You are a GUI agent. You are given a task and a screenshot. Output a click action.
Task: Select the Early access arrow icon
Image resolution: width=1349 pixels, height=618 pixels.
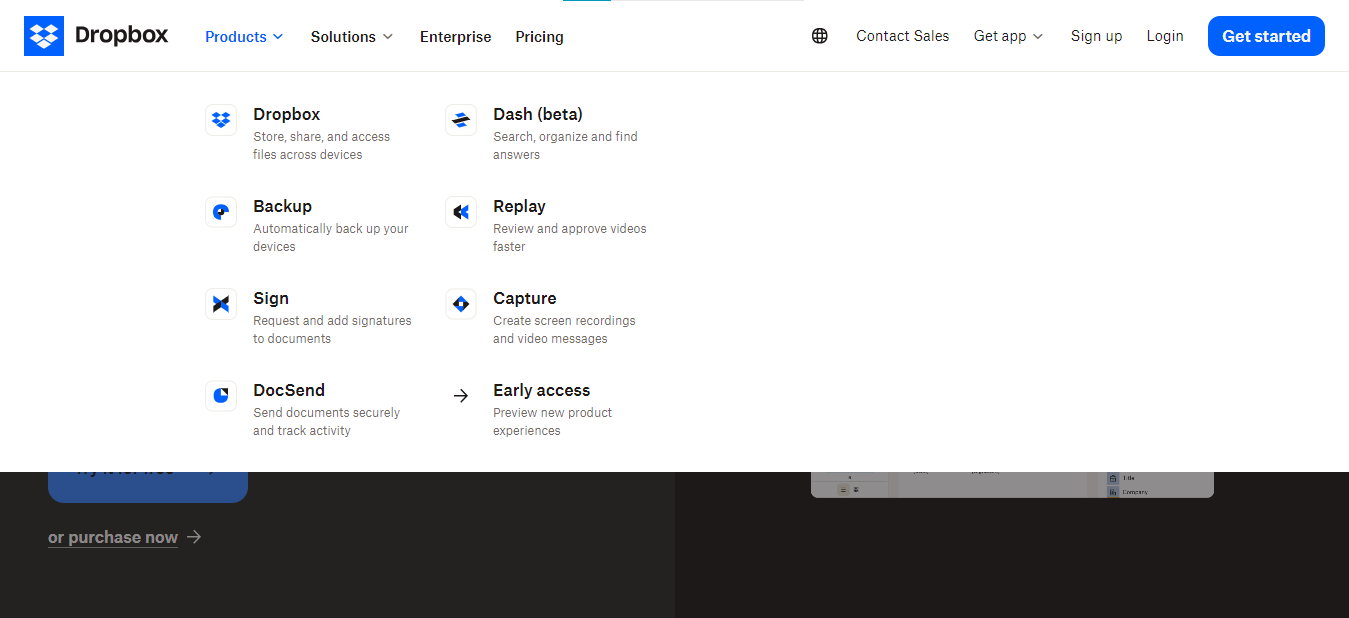[461, 396]
